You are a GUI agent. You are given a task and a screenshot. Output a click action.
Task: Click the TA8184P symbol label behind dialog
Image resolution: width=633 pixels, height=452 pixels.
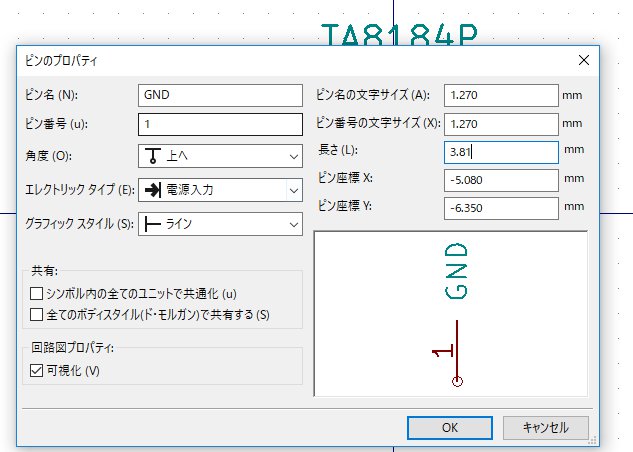point(399,35)
